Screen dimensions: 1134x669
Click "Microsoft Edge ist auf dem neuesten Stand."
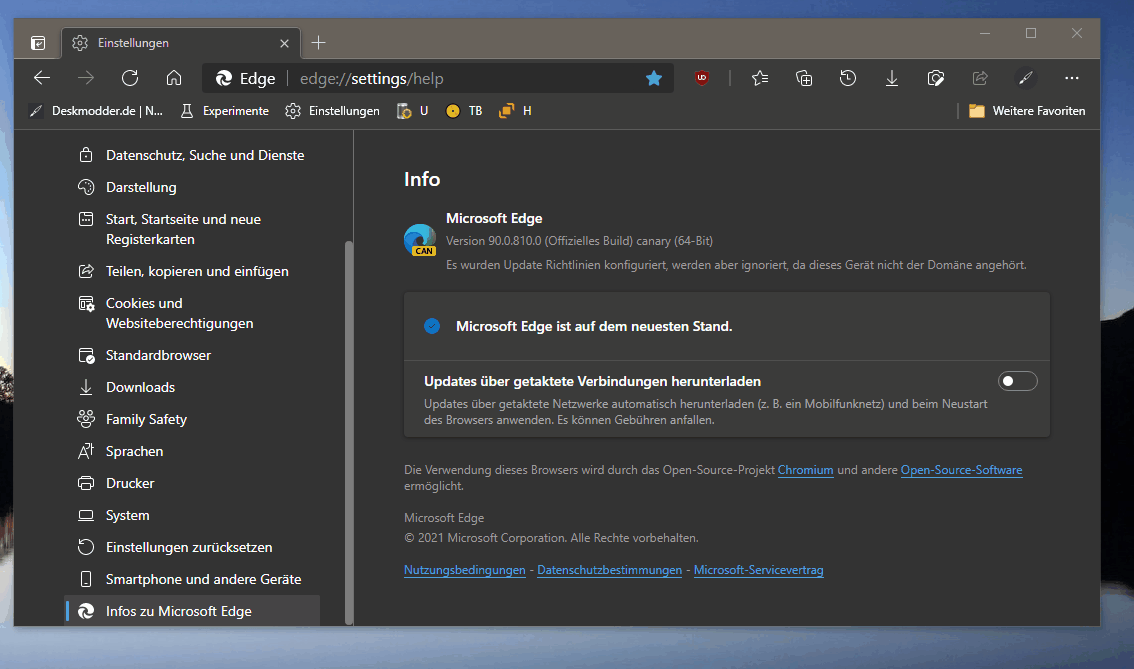point(594,326)
